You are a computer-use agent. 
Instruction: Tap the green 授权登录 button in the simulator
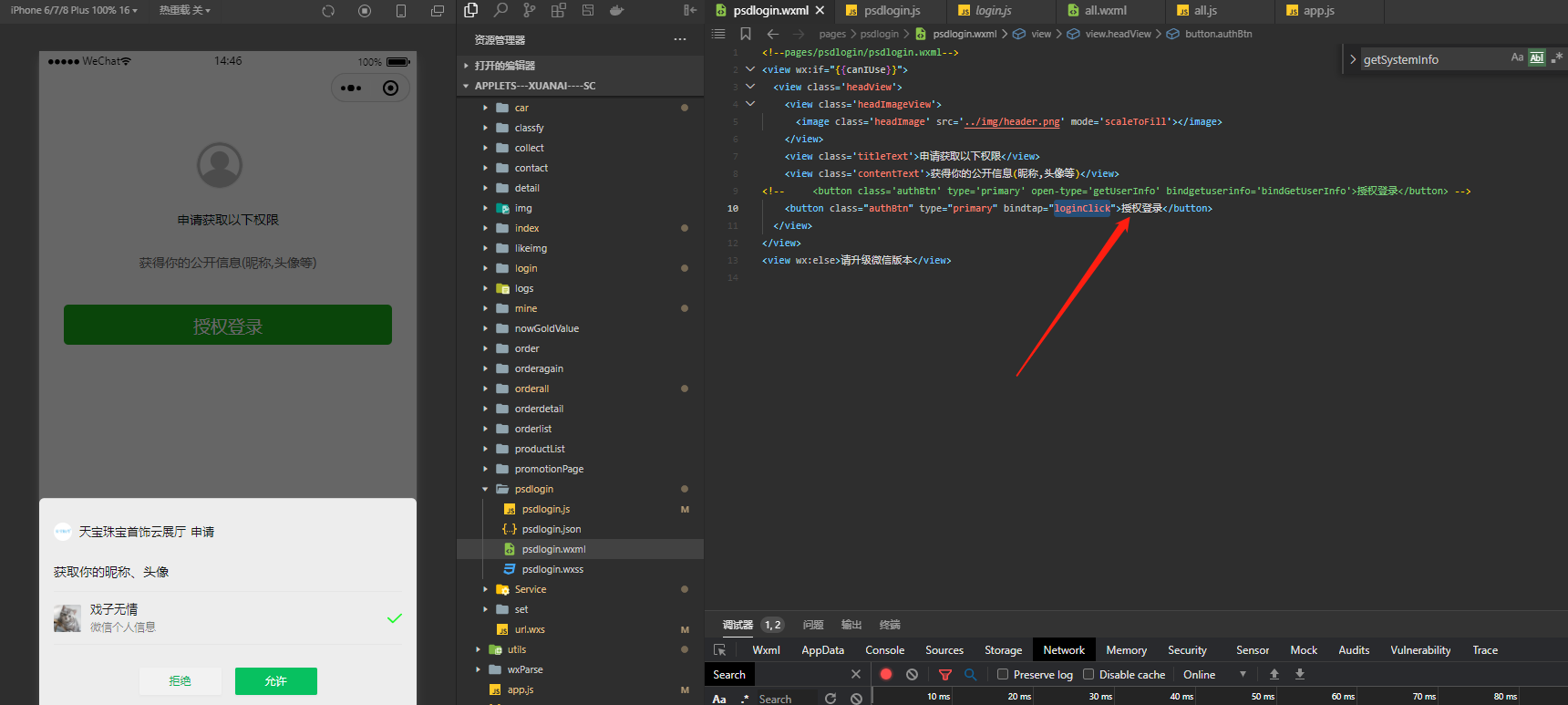(228, 325)
